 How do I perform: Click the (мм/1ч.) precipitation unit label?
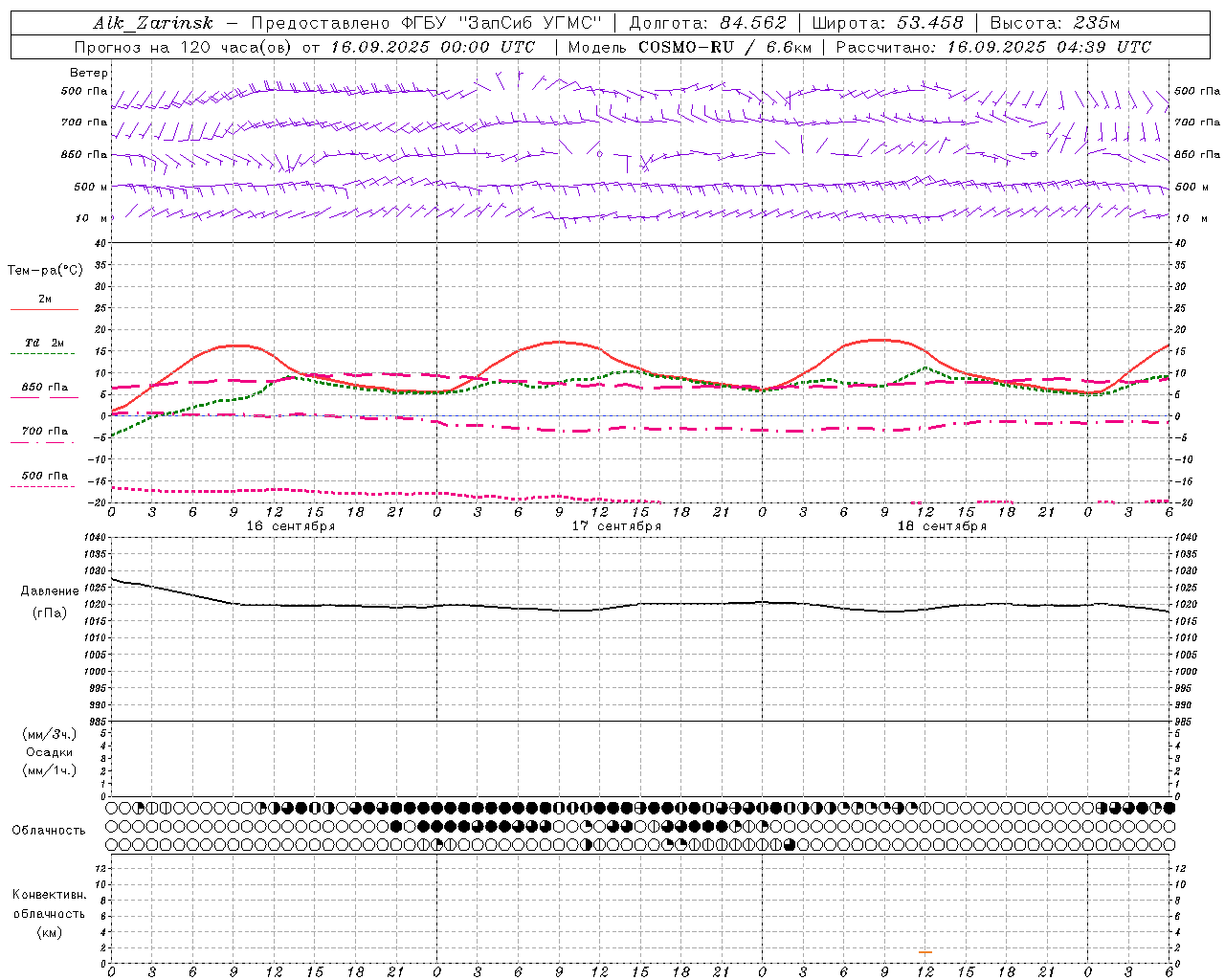[x=50, y=770]
